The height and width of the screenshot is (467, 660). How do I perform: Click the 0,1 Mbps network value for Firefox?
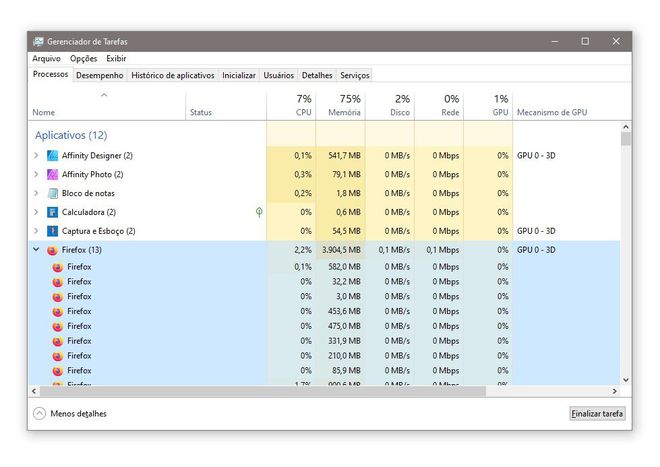(443, 250)
